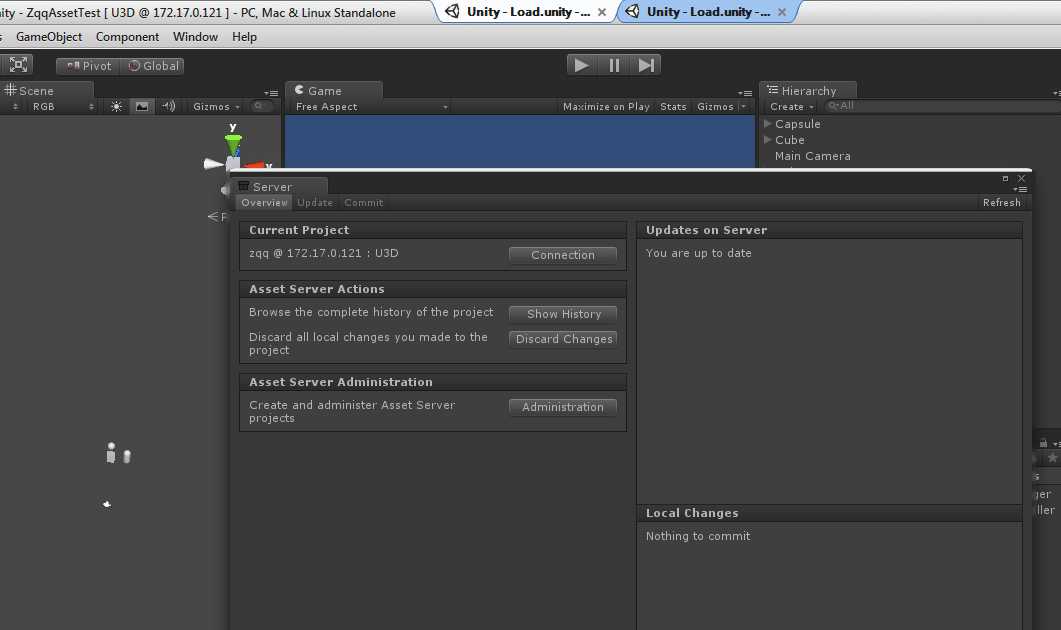Switch to the Overview tab in Server
The height and width of the screenshot is (630, 1061).
pos(264,202)
